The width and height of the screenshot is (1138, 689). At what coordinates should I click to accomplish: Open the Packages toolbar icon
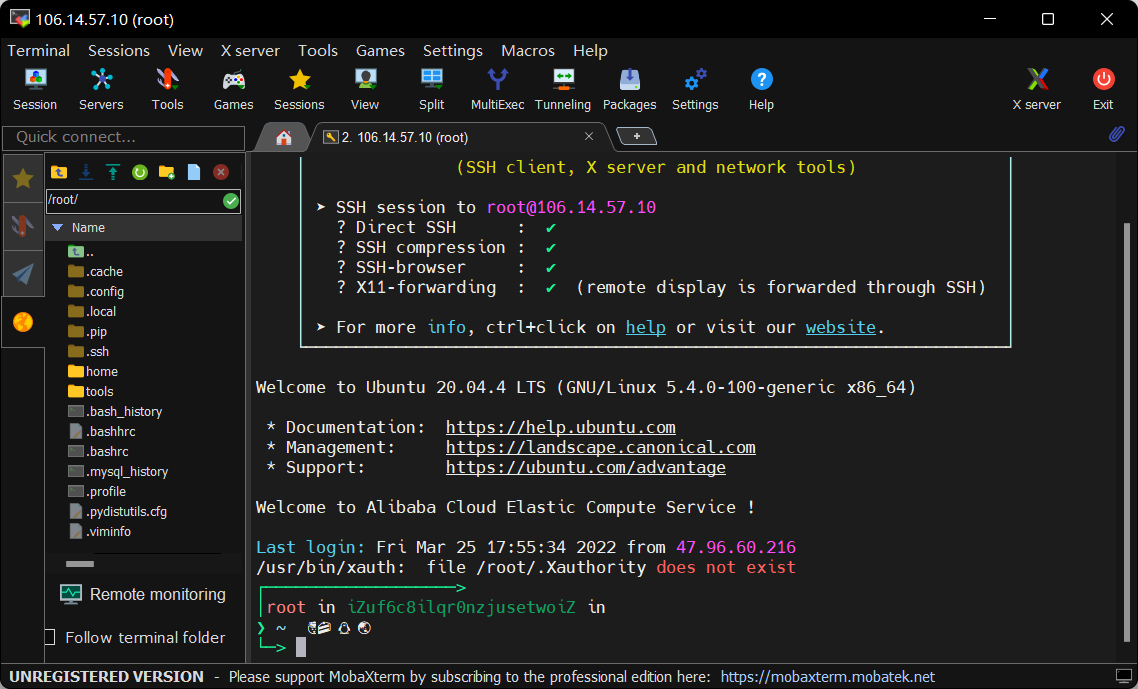(629, 88)
